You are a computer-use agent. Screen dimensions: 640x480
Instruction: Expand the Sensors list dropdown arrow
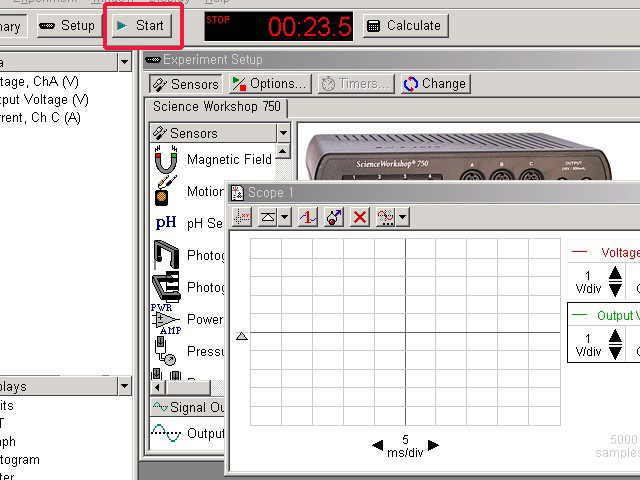pos(283,133)
